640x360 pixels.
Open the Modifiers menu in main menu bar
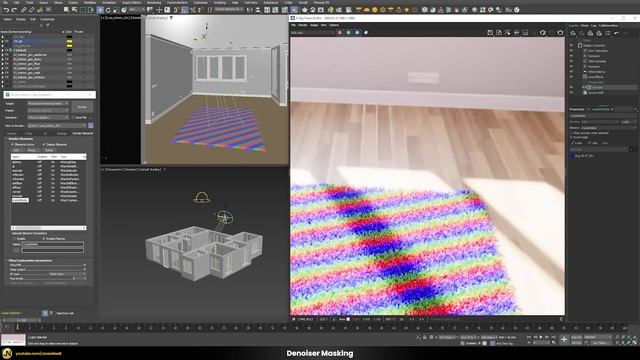89,2
